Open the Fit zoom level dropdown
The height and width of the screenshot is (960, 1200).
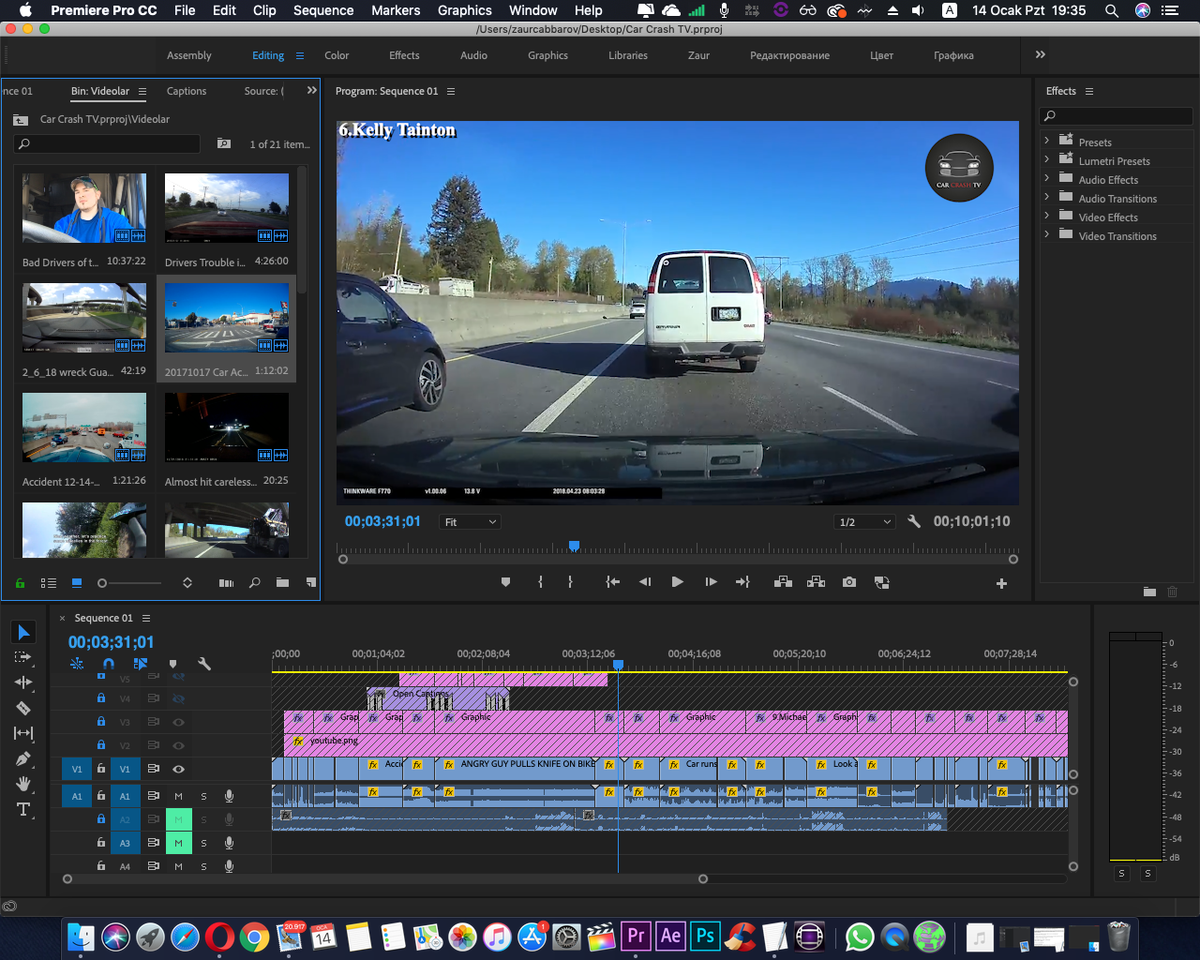click(x=470, y=522)
